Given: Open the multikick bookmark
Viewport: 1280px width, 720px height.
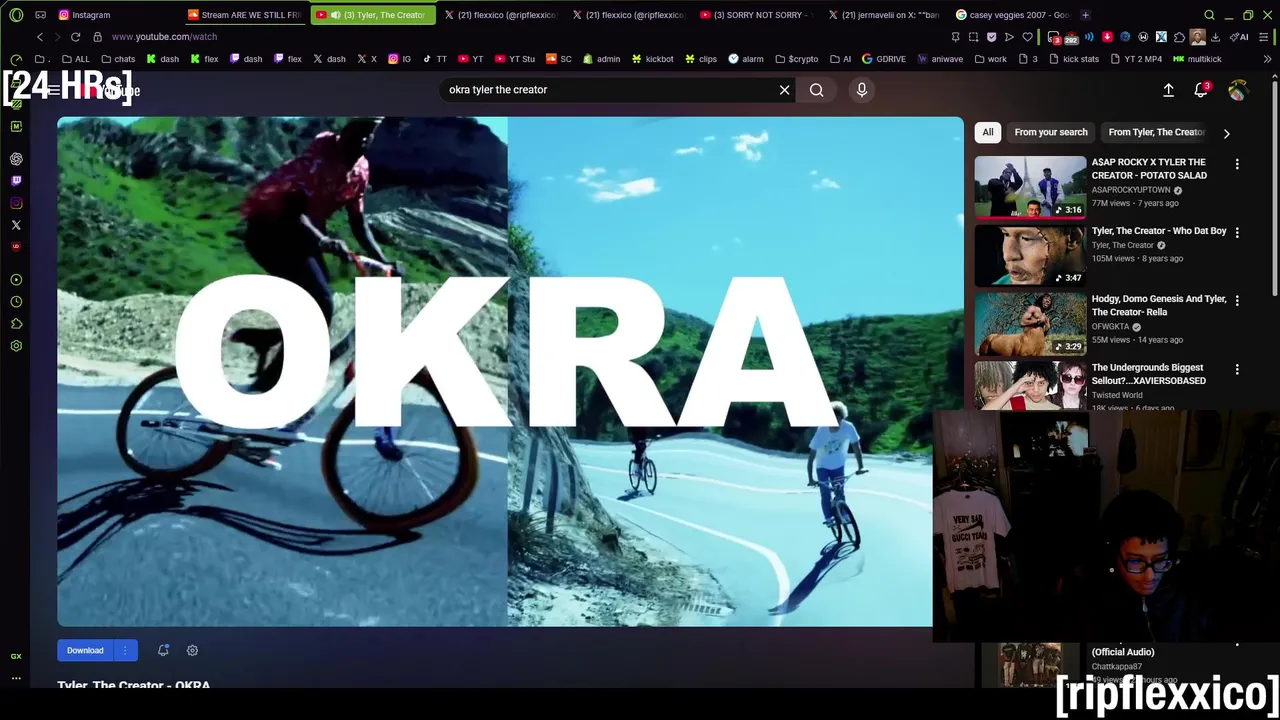Looking at the screenshot, I should (1197, 59).
